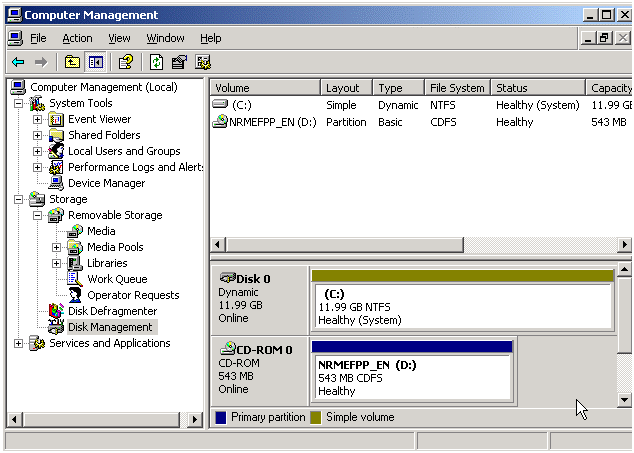Screen dimensions: 634x453
Task: Click the Healthy (System) status cell
Action: [x=538, y=105]
